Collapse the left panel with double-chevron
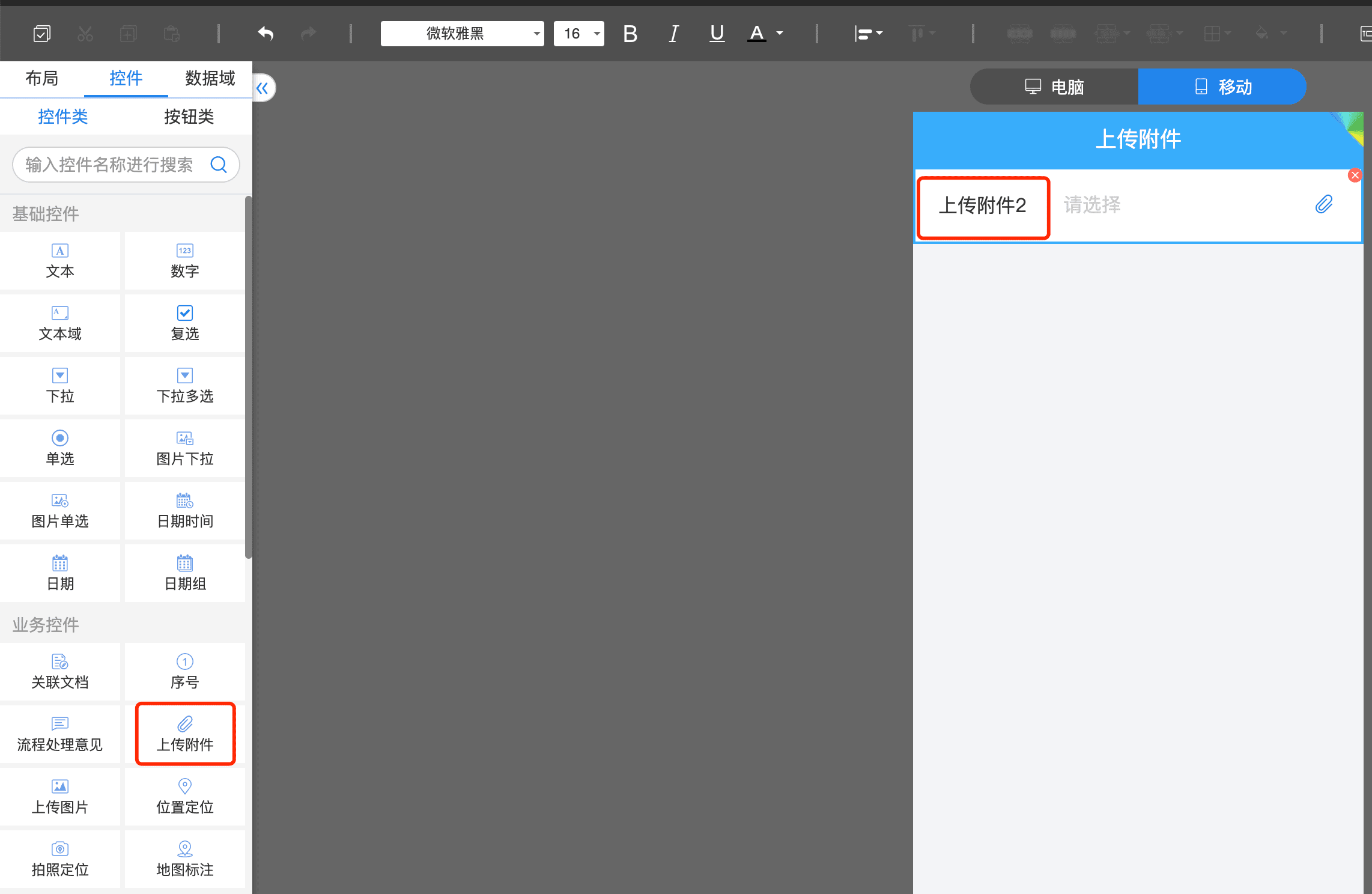Viewport: 1372px width, 894px height. coord(263,88)
